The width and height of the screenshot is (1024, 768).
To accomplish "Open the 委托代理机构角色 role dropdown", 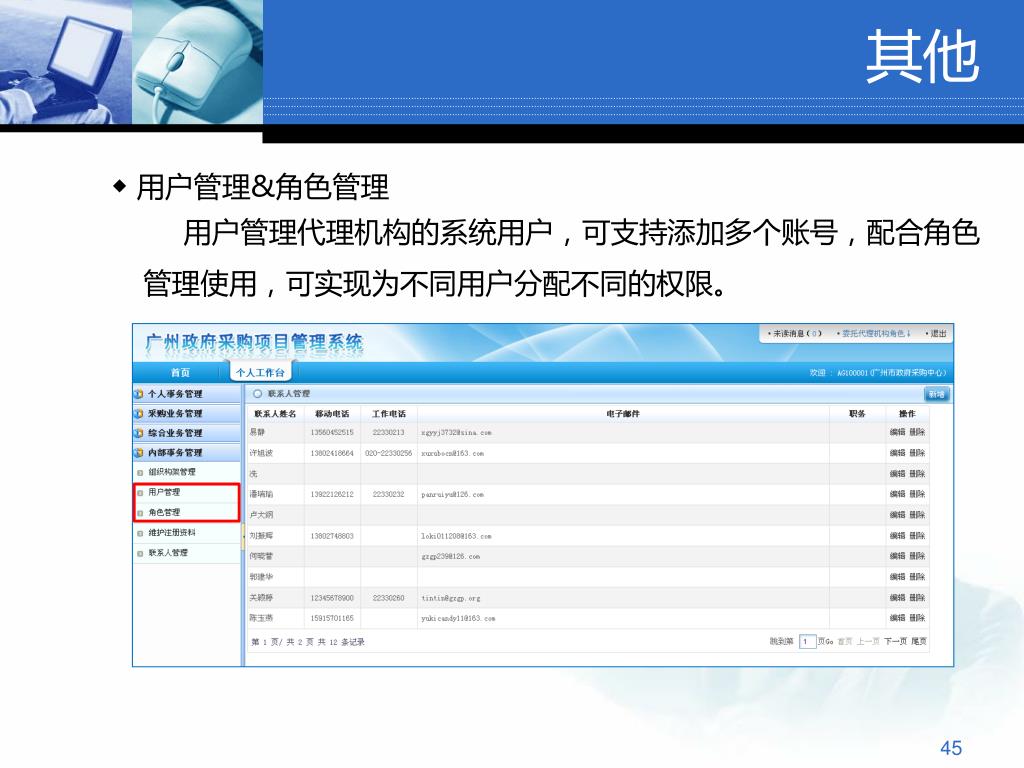I will click(874, 333).
